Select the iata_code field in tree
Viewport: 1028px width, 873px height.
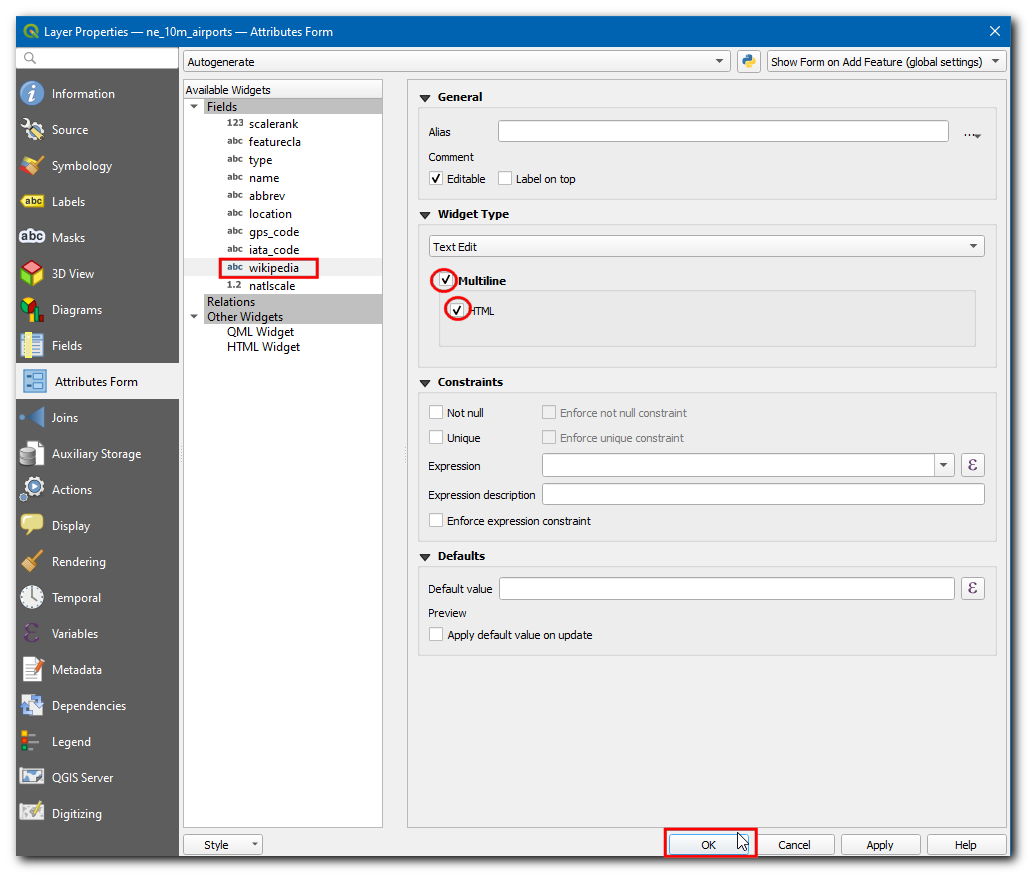coord(274,250)
